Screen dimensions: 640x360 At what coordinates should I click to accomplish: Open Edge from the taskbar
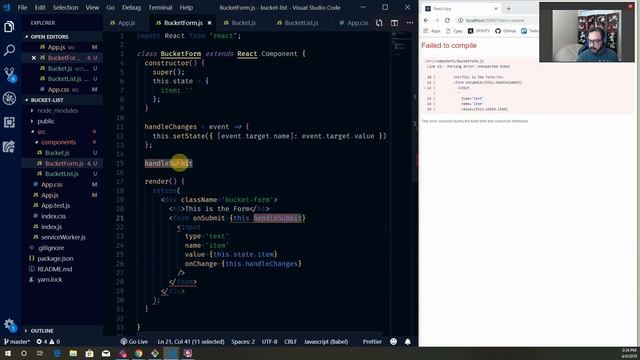57,353
